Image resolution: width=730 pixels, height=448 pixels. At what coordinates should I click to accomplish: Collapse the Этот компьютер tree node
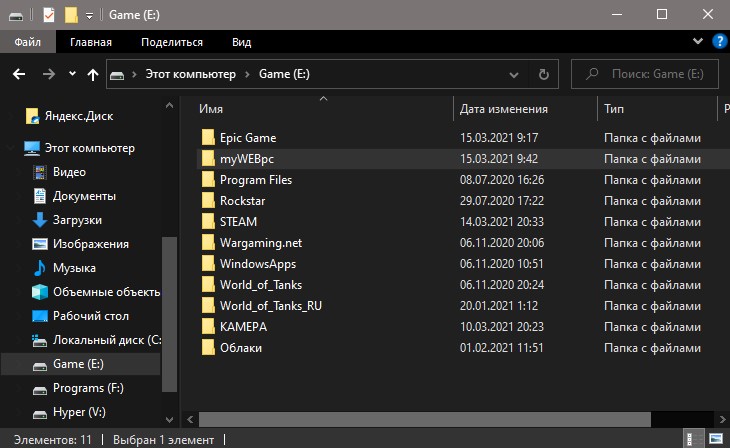point(10,148)
